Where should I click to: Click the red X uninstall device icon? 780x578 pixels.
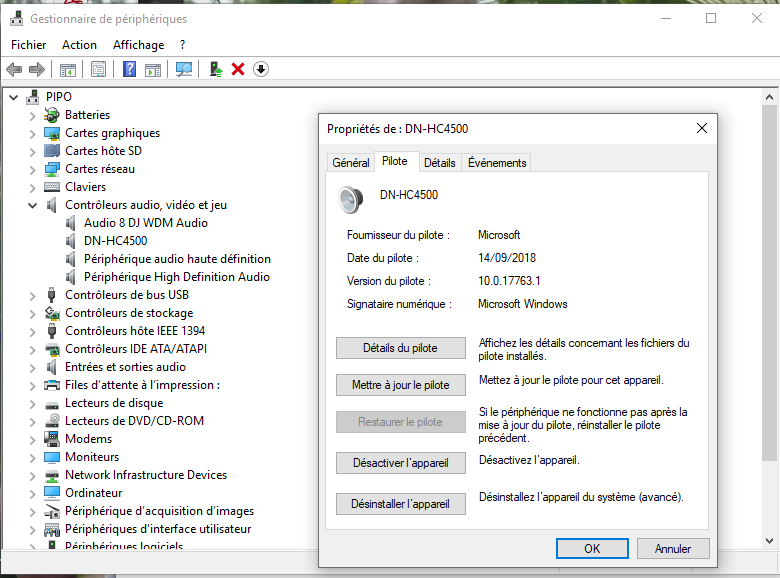pos(238,69)
